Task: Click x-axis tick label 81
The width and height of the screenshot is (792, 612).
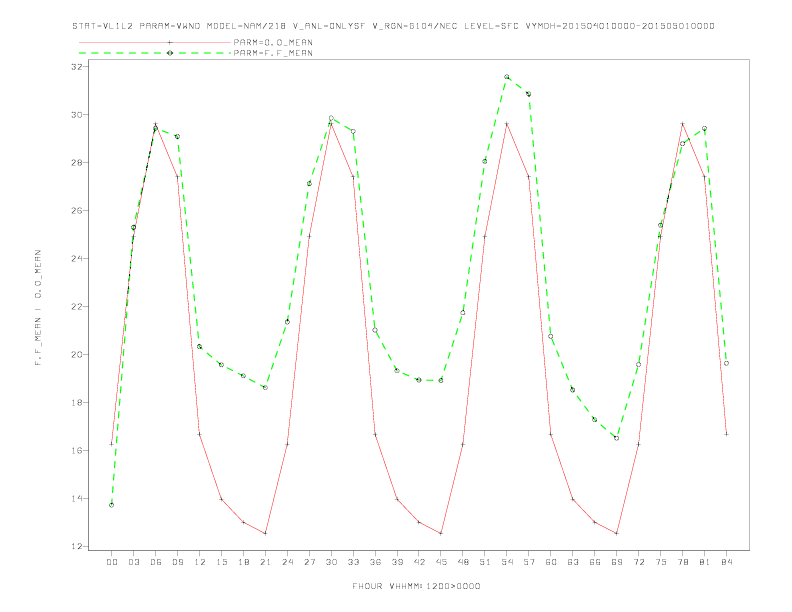Action: (x=705, y=562)
